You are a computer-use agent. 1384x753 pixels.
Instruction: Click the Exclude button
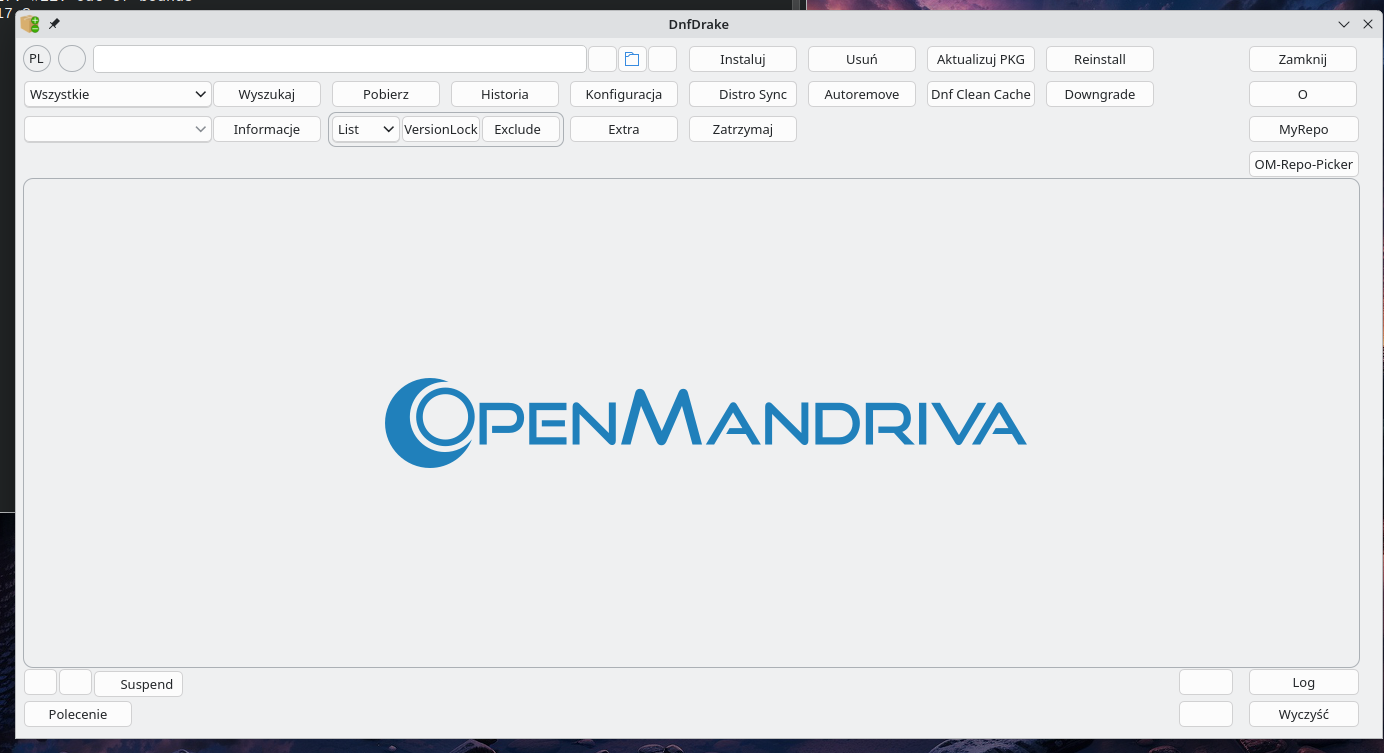(521, 129)
